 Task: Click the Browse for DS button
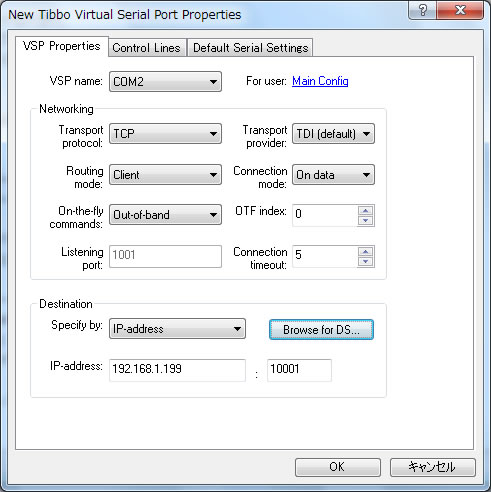[321, 330]
